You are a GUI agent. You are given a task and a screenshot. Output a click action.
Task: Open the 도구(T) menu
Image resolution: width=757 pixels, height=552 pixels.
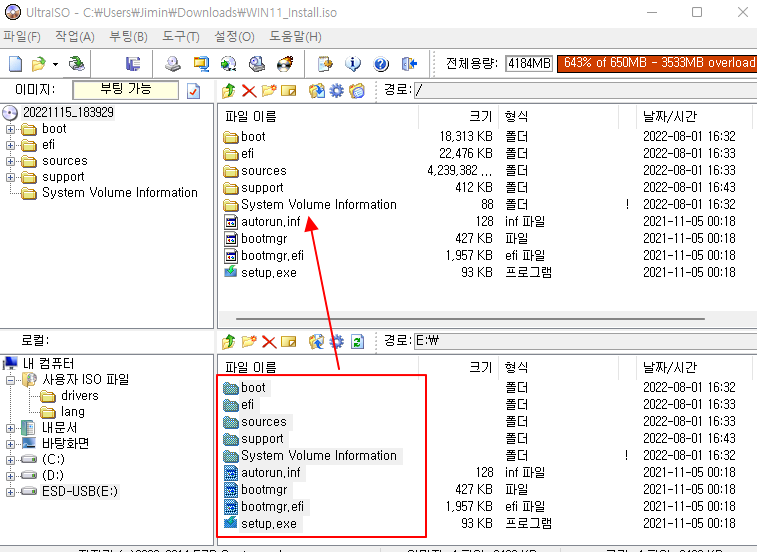(x=181, y=37)
